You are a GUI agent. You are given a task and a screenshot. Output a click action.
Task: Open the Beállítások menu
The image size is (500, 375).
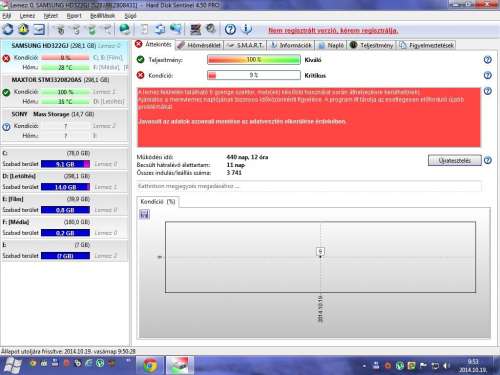[x=103, y=16]
